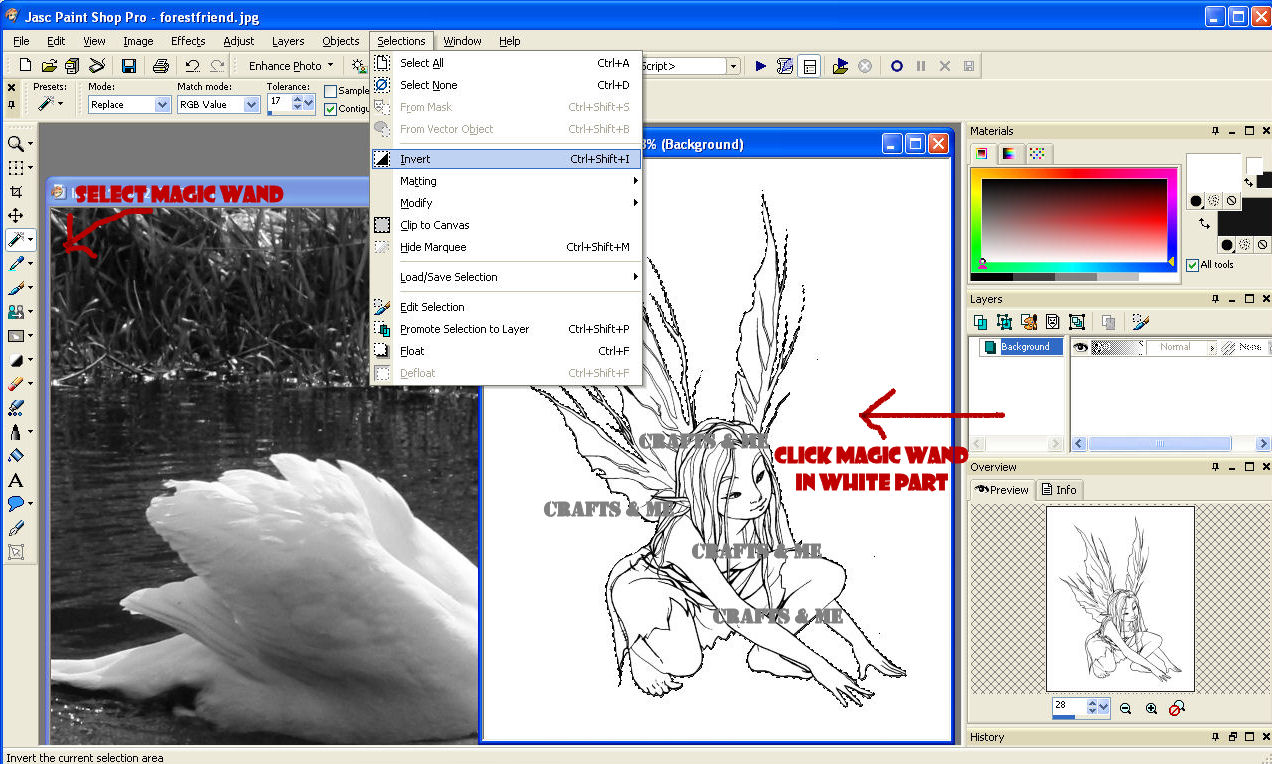Click the Print icon in toolbar
This screenshot has height=764, width=1272.
[x=160, y=66]
